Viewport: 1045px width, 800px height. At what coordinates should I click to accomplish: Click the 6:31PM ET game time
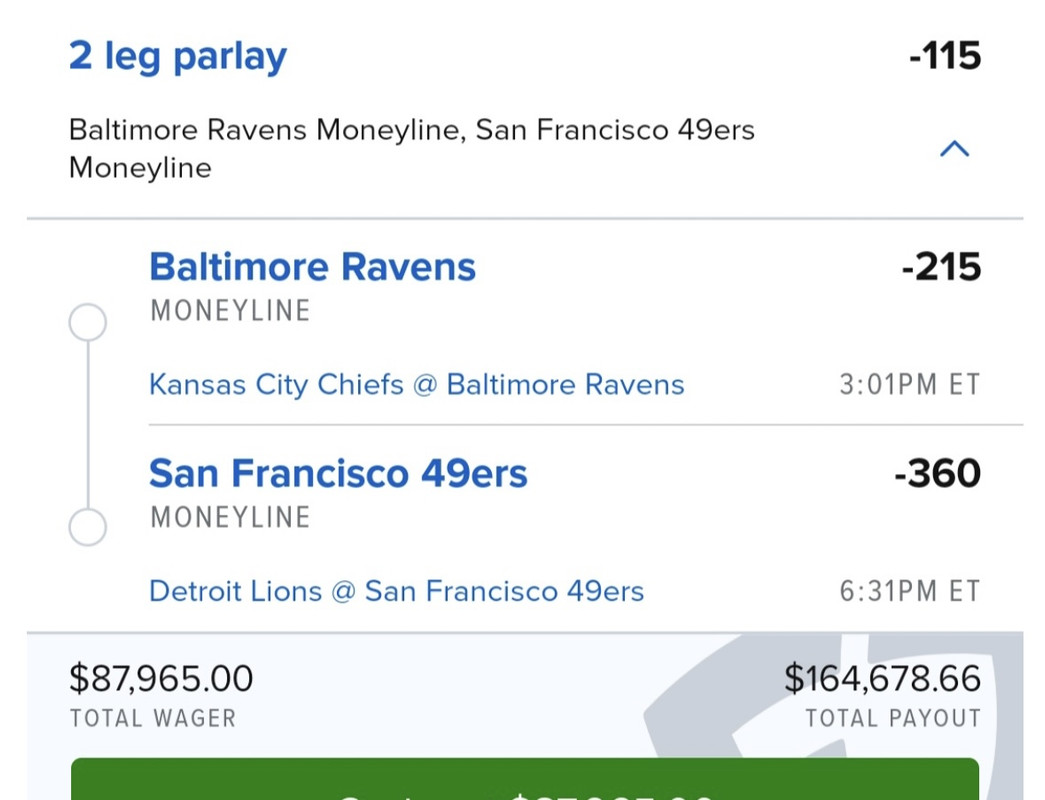(x=910, y=591)
